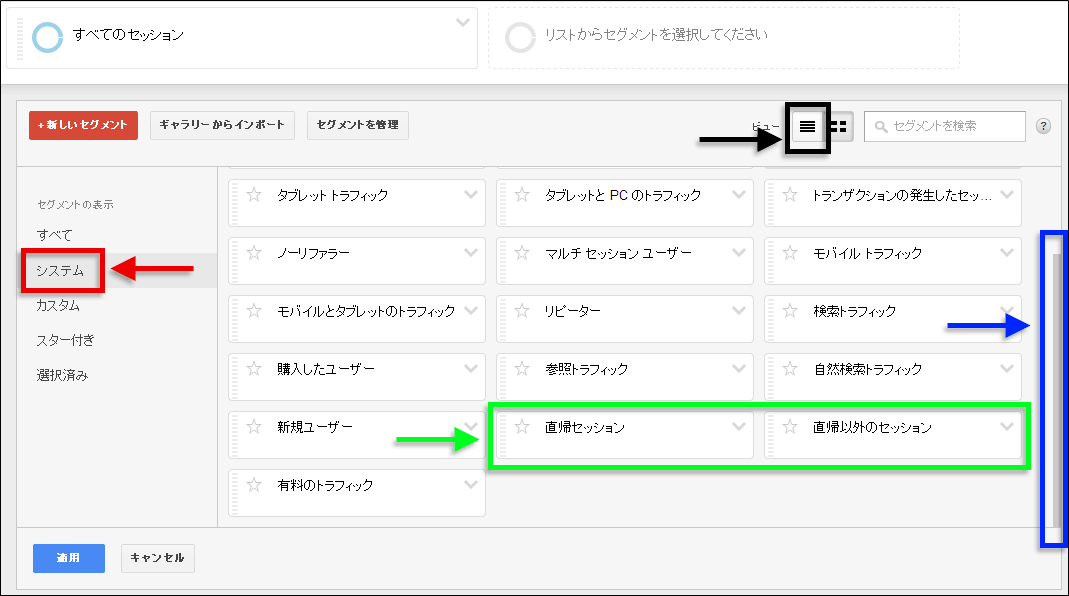Click the segment list vertical scrollbar
Viewport: 1069px width, 596px height.
1056,390
